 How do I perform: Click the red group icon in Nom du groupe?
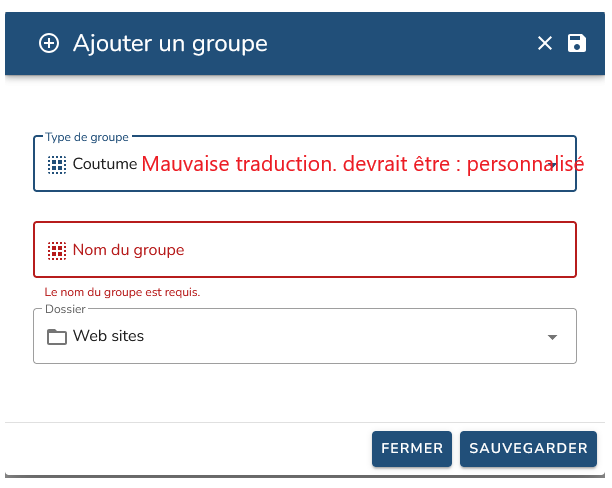pos(57,249)
